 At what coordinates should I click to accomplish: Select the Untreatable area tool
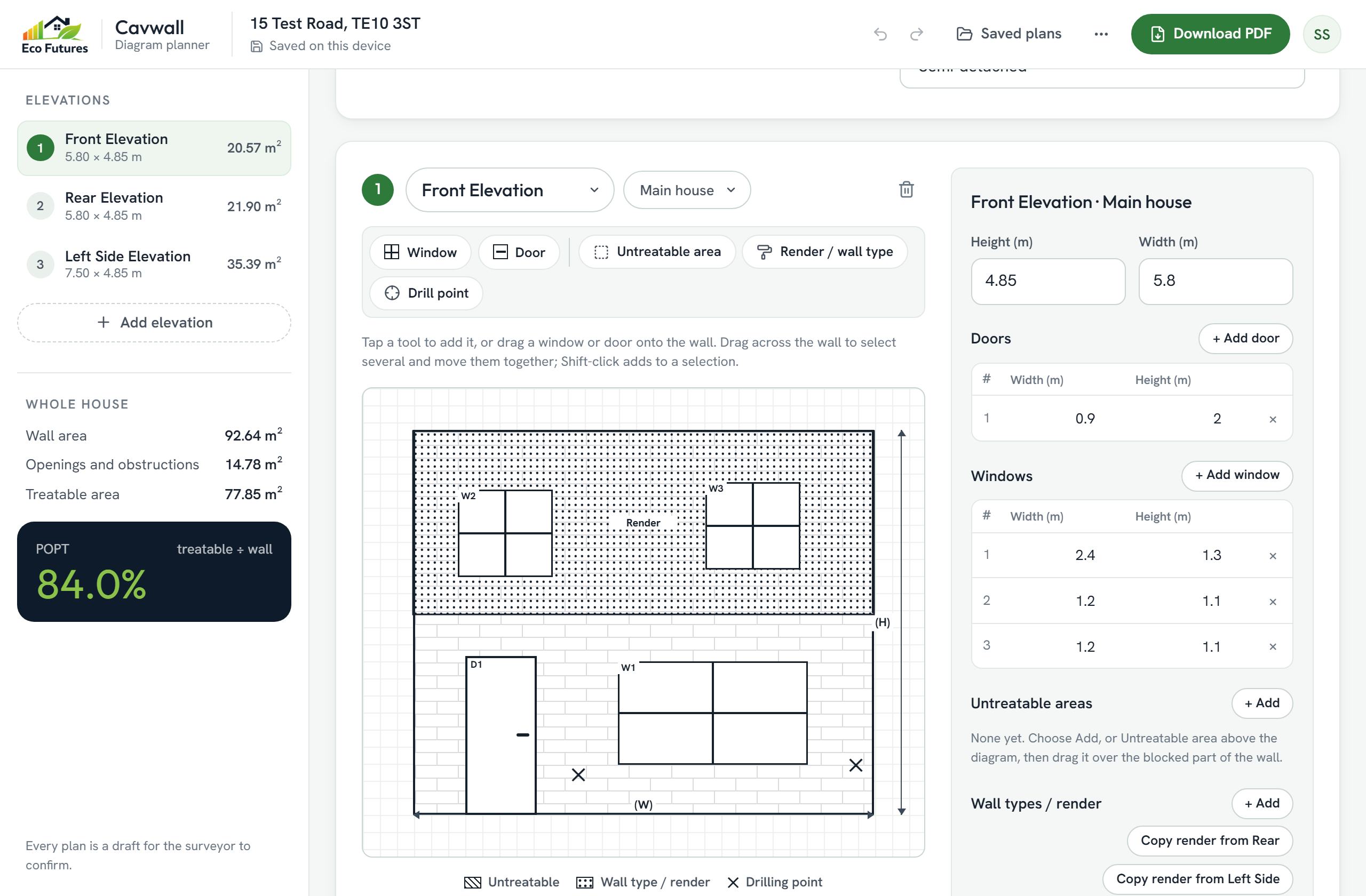click(x=657, y=251)
